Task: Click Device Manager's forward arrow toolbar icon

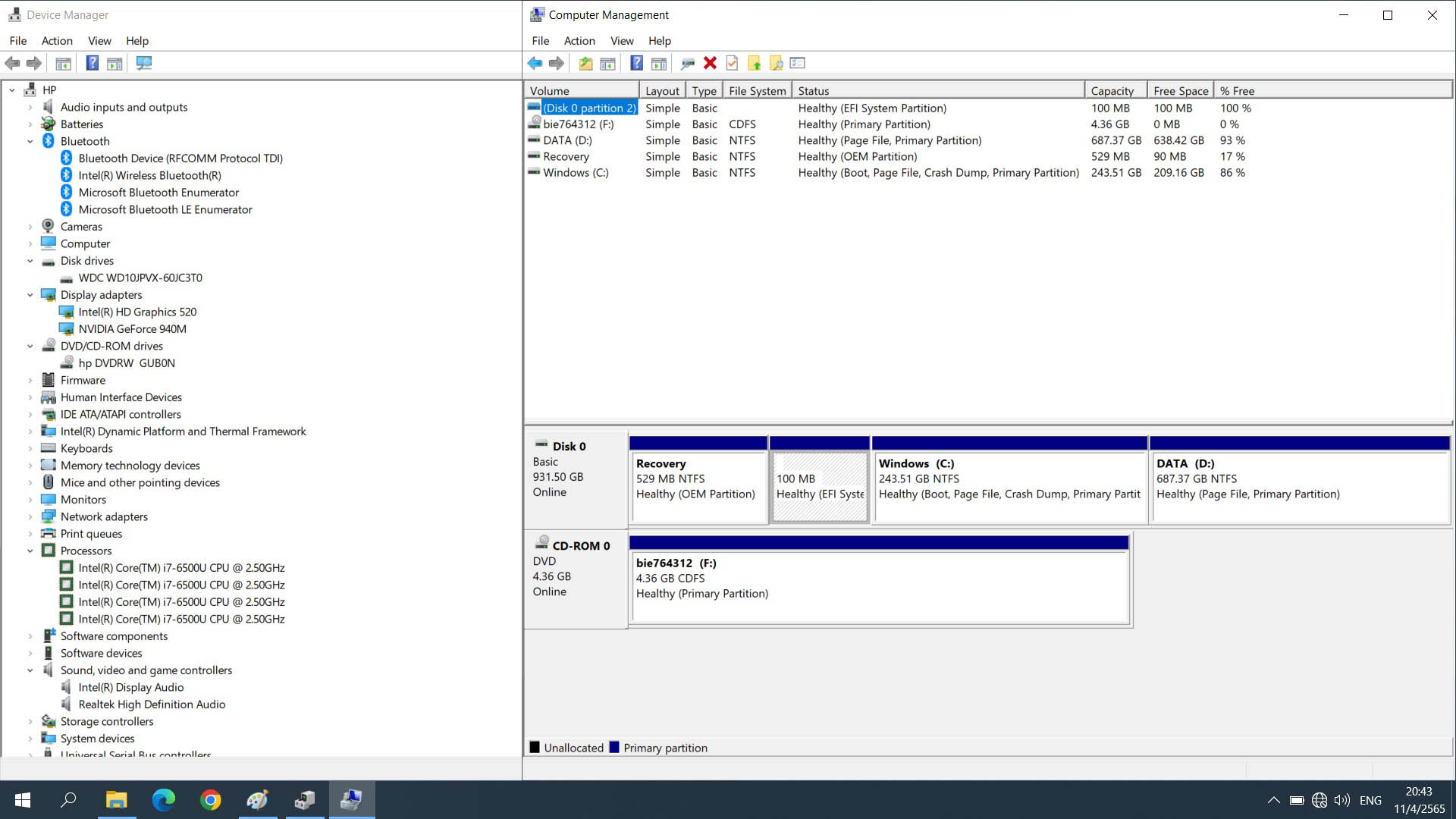Action: pos(34,64)
